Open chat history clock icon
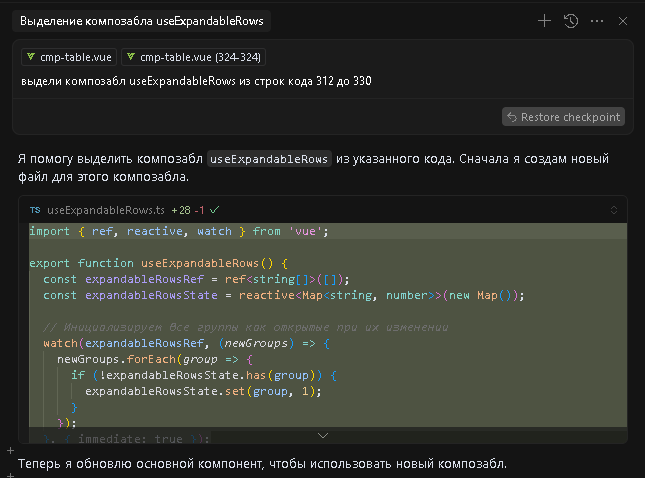This screenshot has width=645, height=478. pos(571,21)
